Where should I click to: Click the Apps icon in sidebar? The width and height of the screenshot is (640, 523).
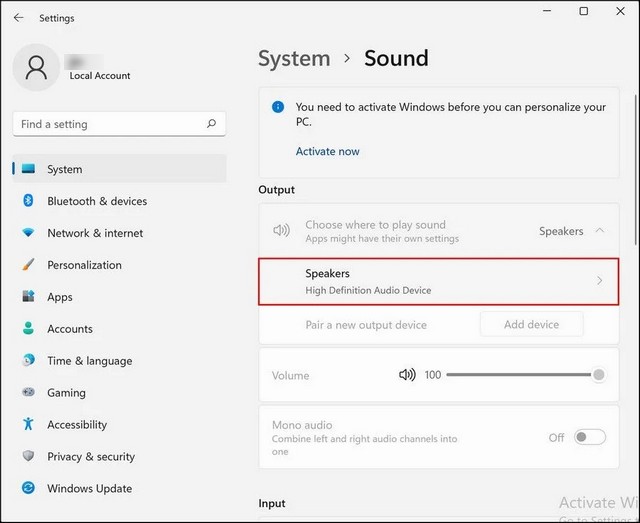pyautogui.click(x=28, y=296)
